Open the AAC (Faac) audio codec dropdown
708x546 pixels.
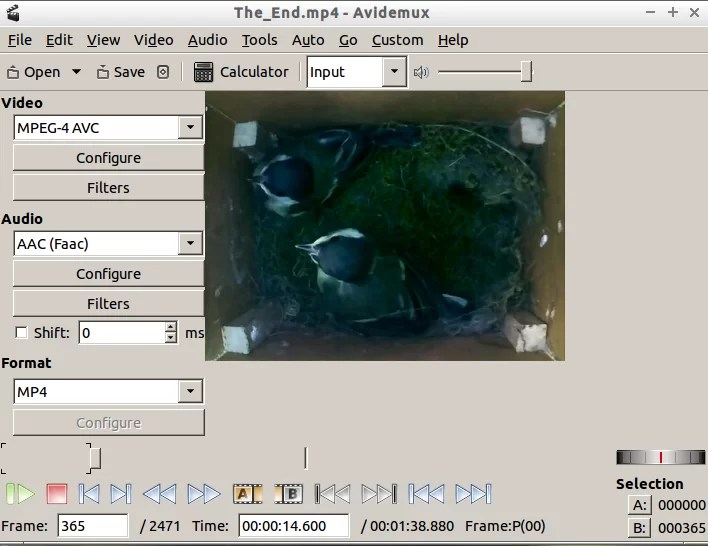point(108,244)
